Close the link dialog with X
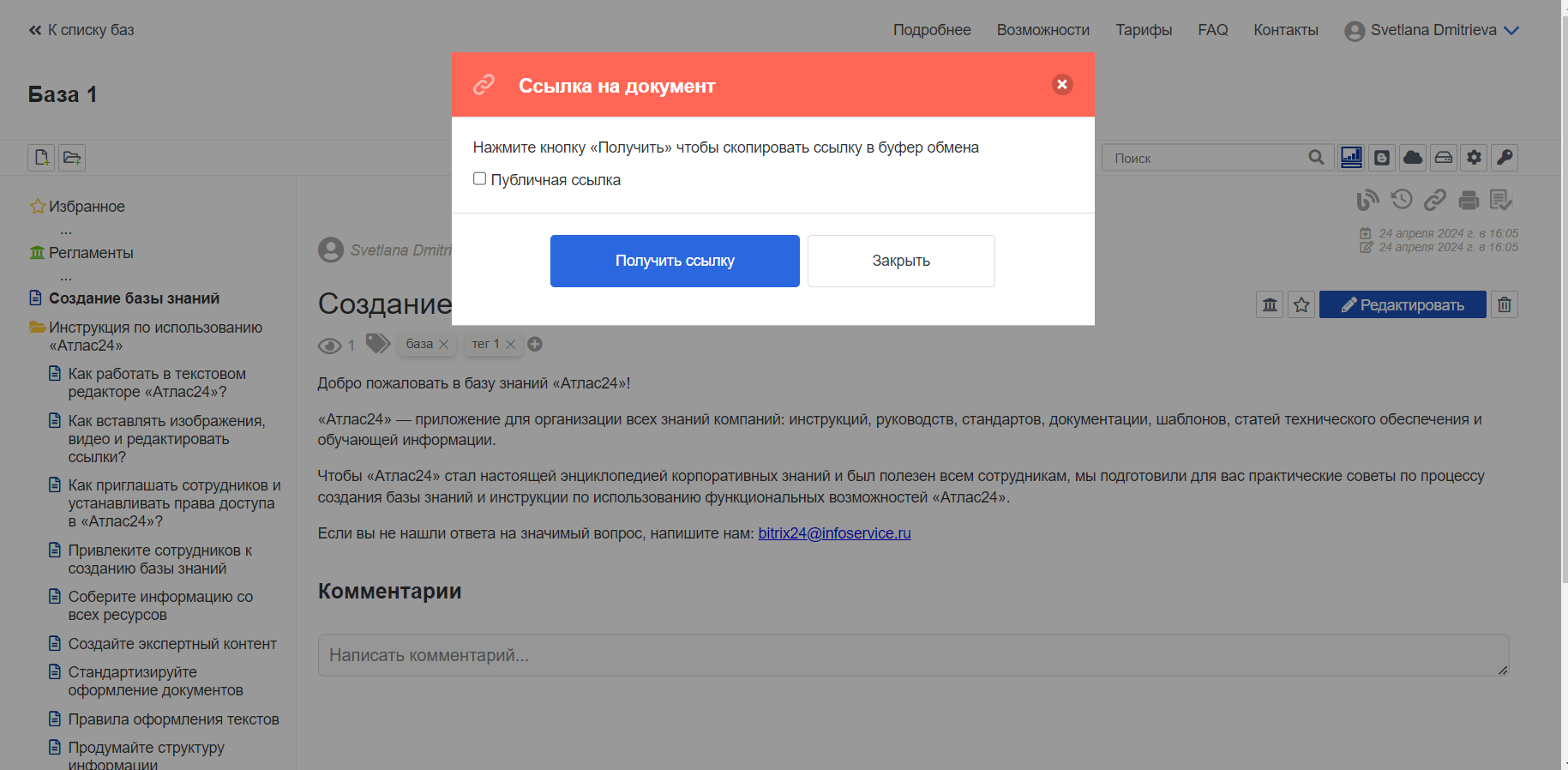 [x=1062, y=84]
